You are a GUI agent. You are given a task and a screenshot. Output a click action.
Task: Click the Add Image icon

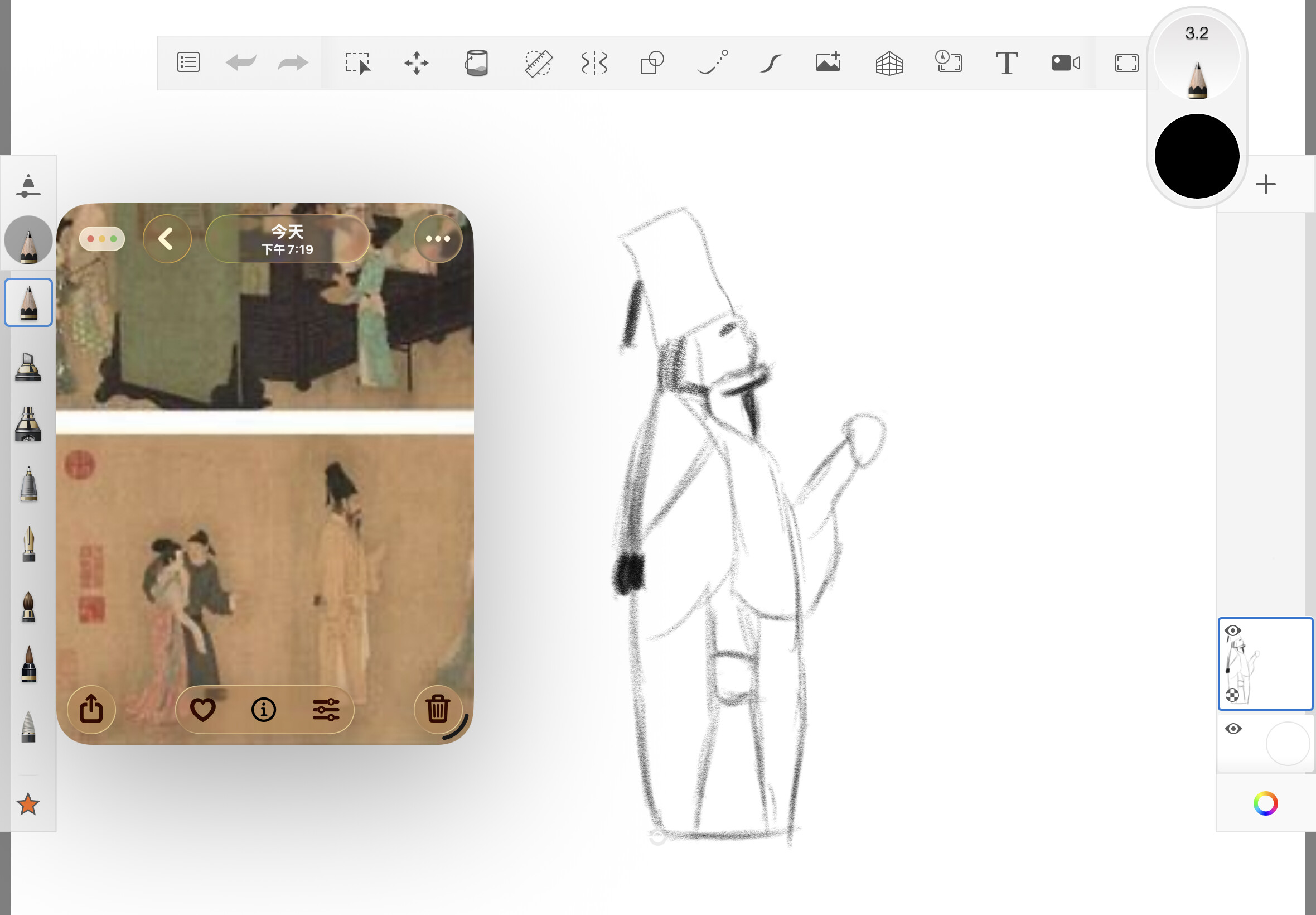829,62
